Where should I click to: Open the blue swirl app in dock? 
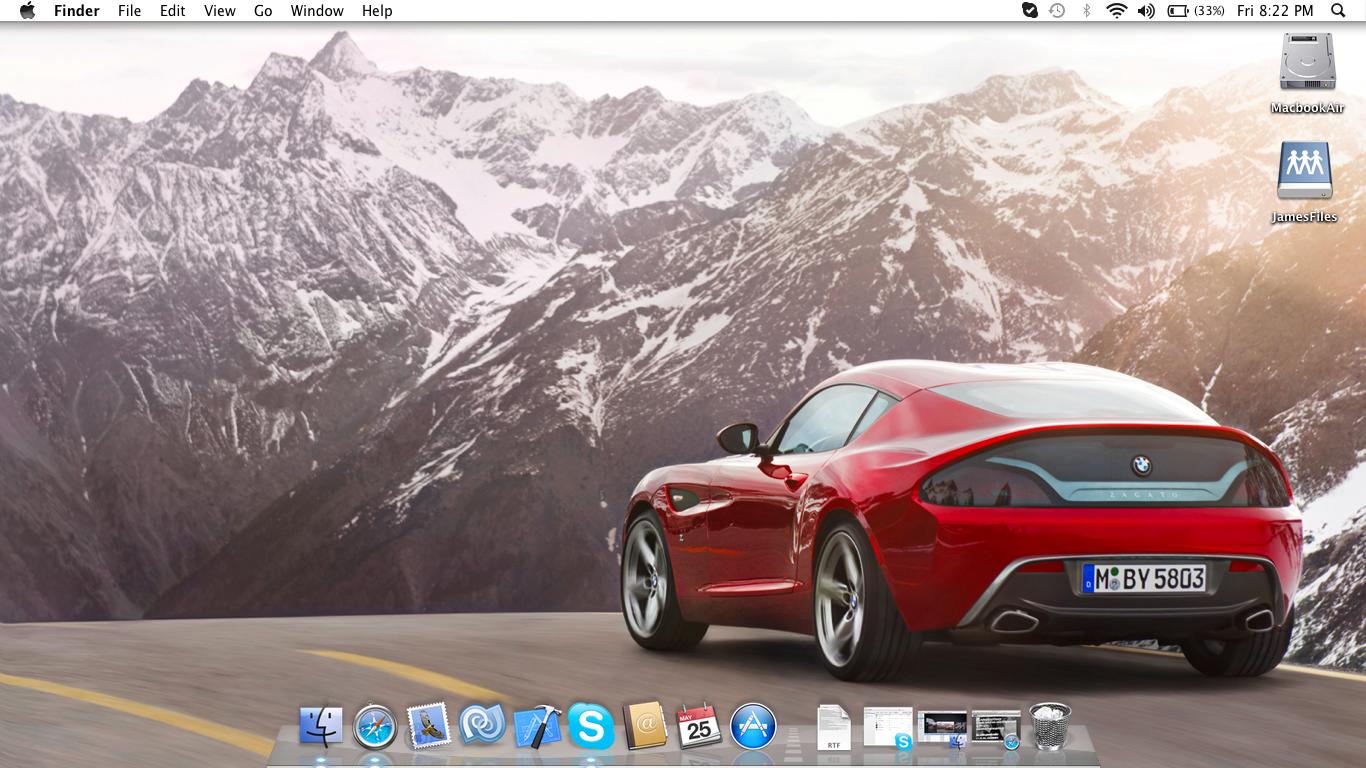(483, 726)
